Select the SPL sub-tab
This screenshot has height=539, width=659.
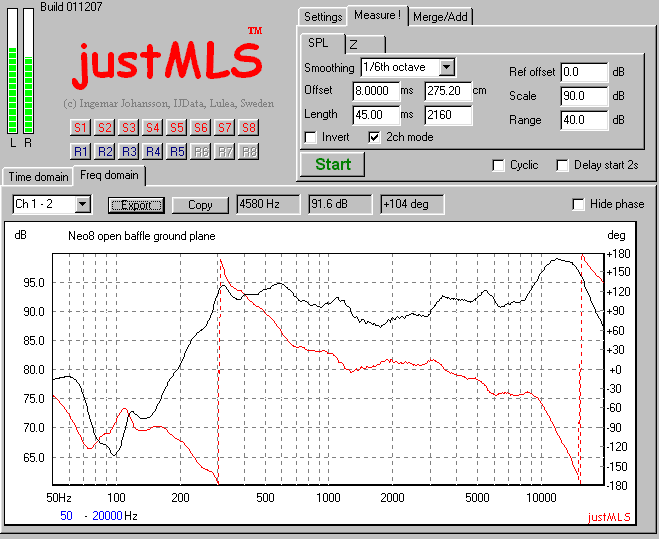[322, 43]
